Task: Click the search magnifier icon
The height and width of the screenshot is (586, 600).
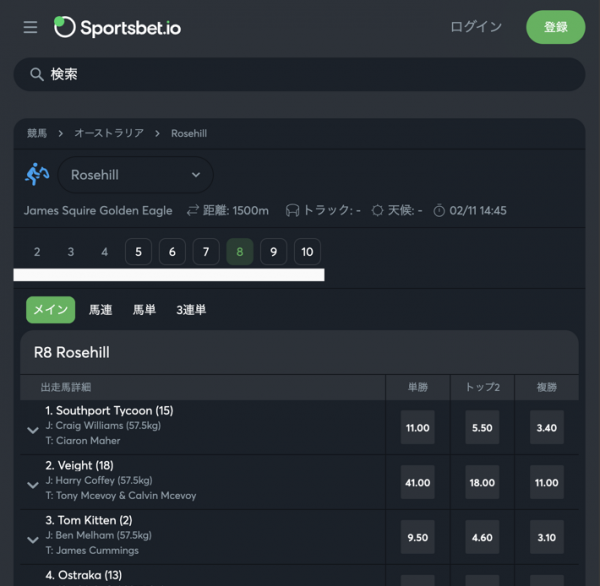Action: click(37, 74)
